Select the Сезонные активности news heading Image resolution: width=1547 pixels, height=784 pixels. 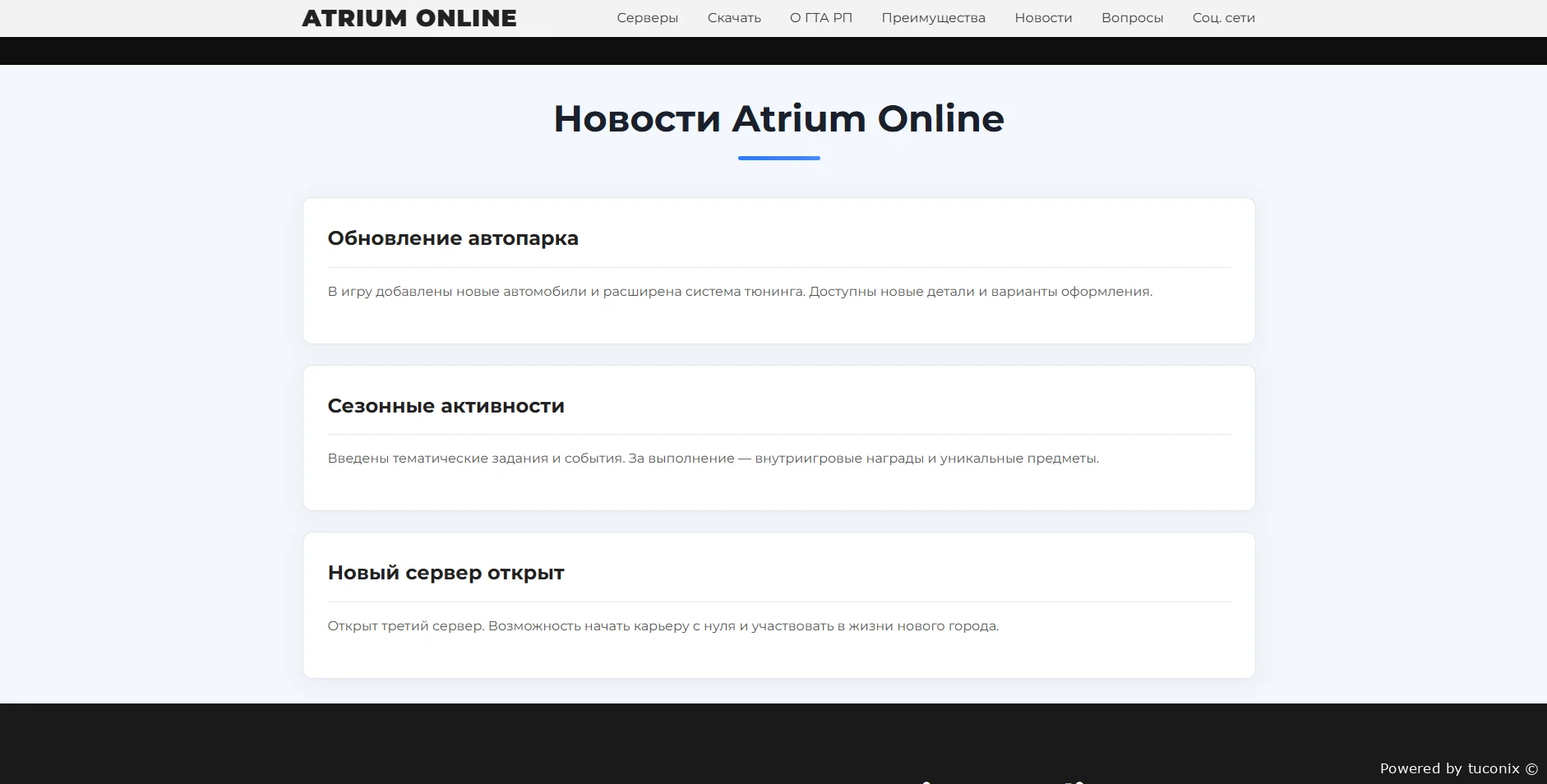(x=446, y=406)
